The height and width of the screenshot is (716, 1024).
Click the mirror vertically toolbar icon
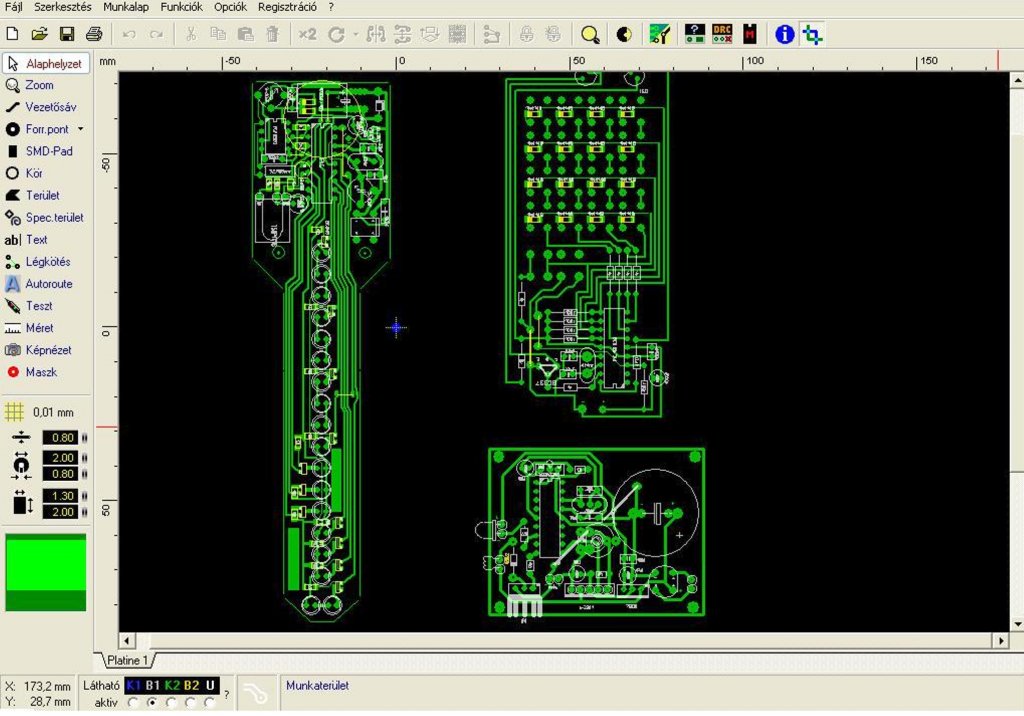pyautogui.click(x=403, y=34)
